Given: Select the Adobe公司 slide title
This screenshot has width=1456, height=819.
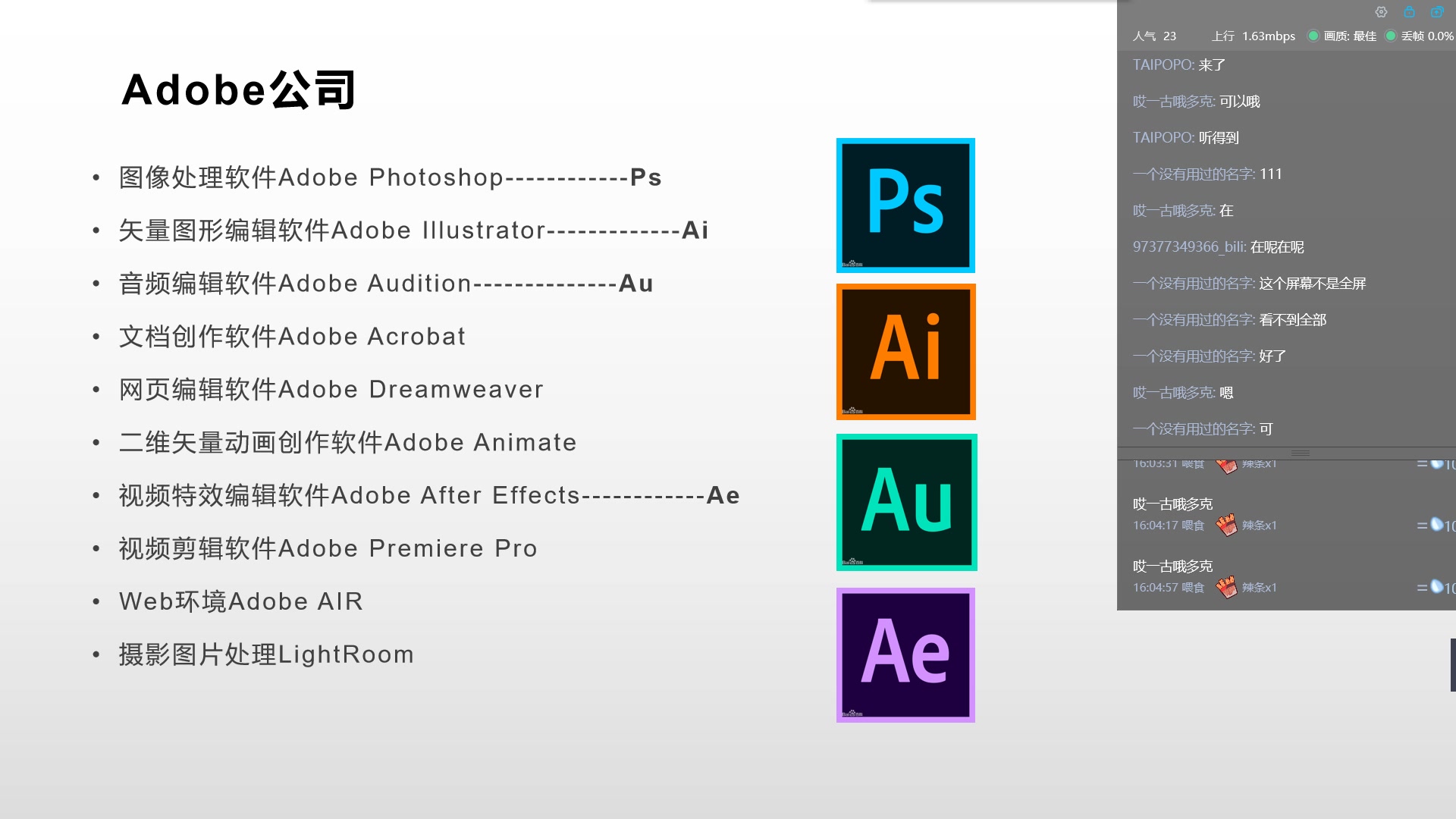Looking at the screenshot, I should click(238, 89).
